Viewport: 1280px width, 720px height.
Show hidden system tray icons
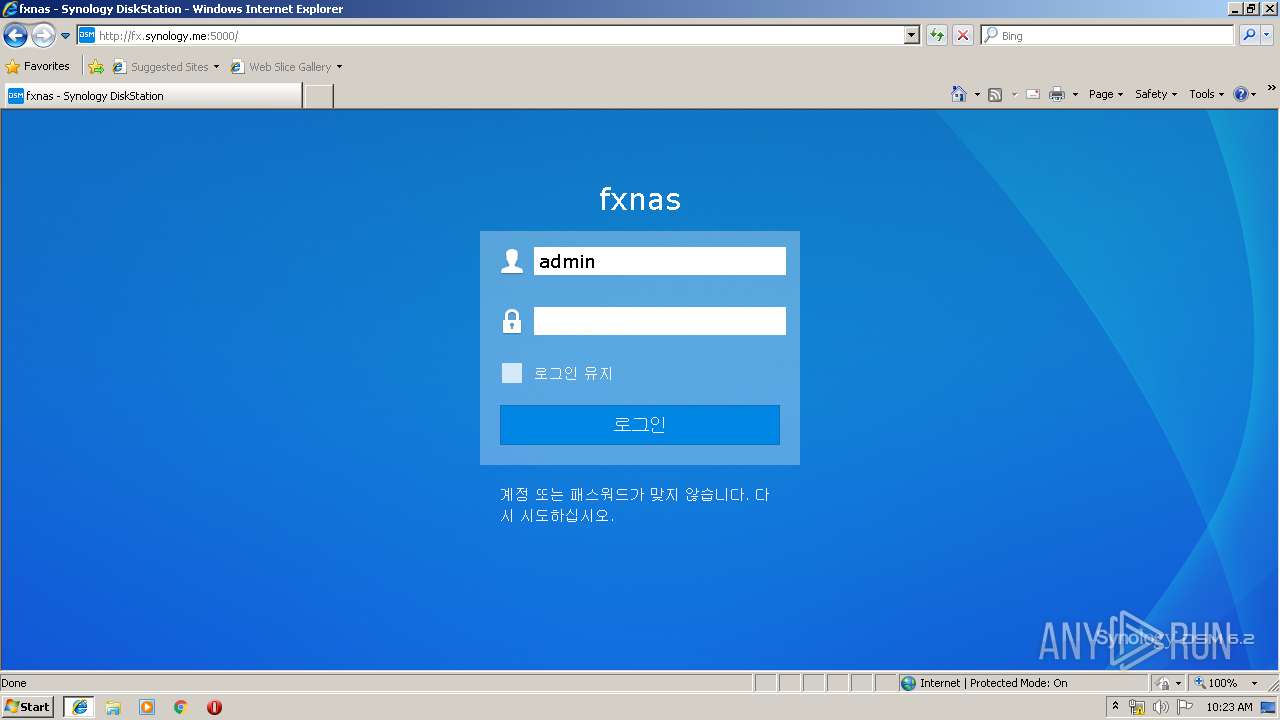(1116, 707)
